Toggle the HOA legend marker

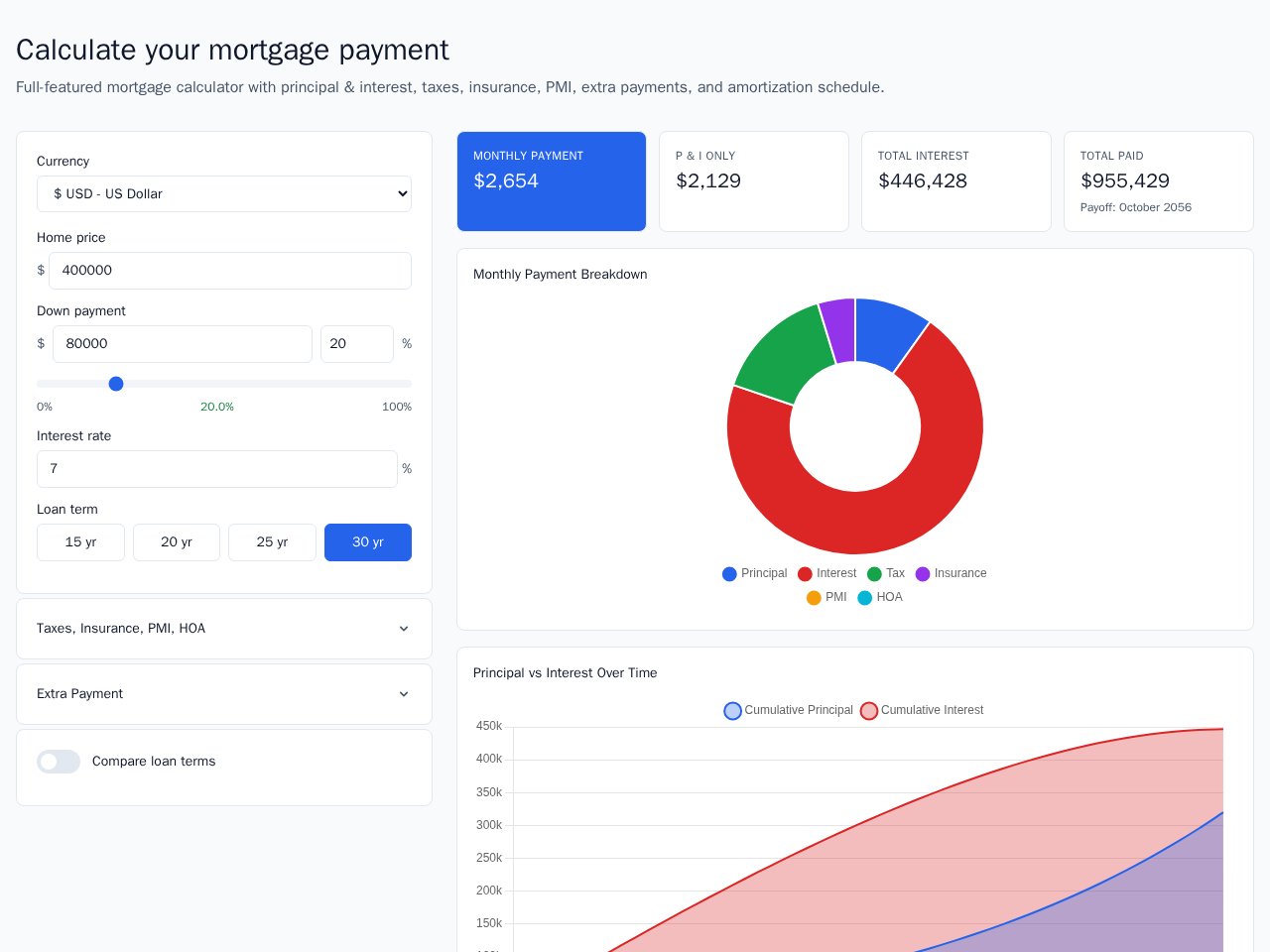tap(865, 598)
